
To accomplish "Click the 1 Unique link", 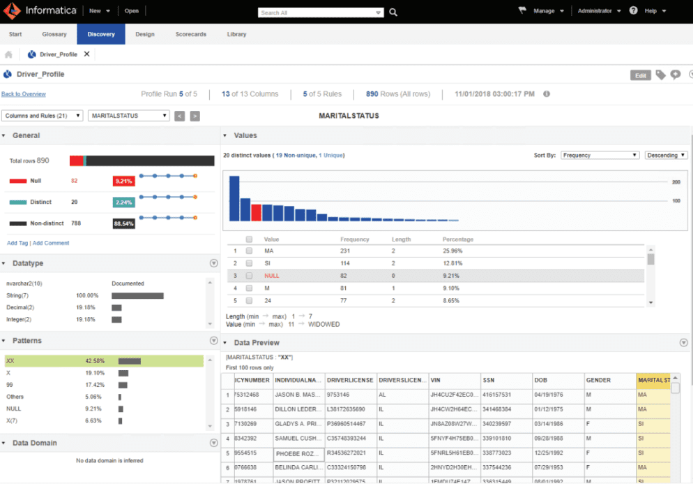I will (331, 155).
